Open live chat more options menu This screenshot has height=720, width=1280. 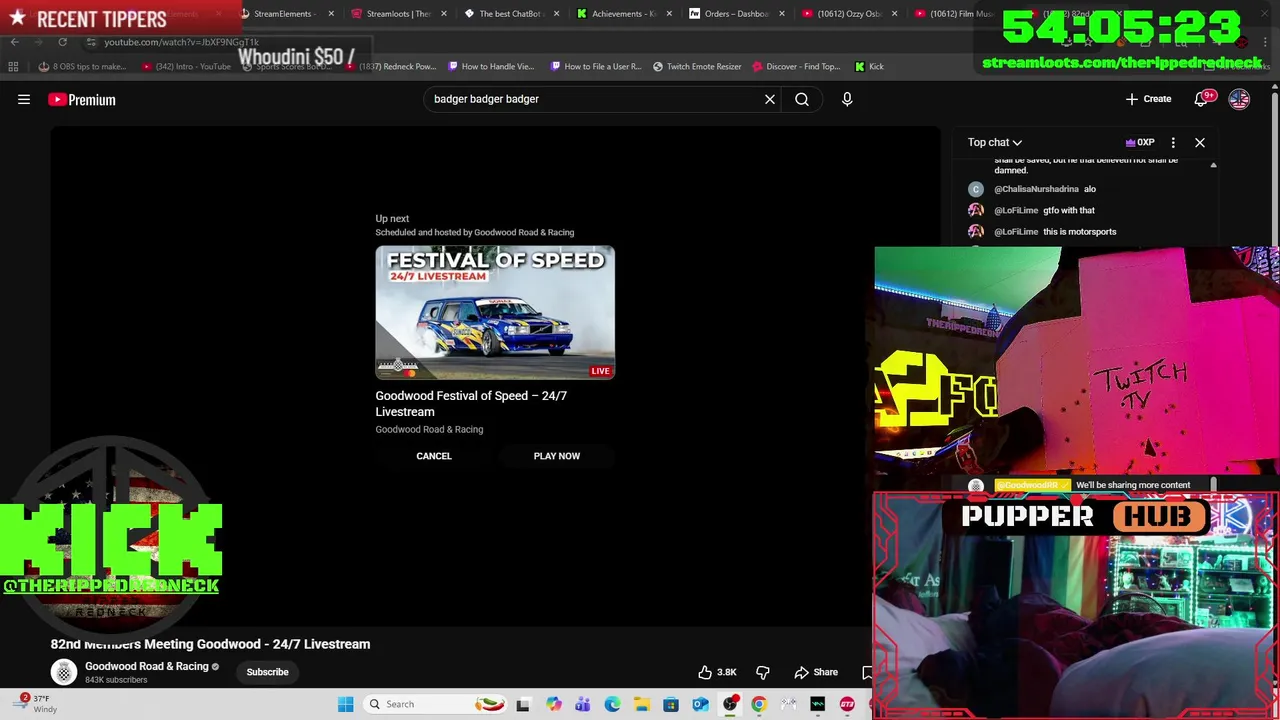[x=1173, y=142]
